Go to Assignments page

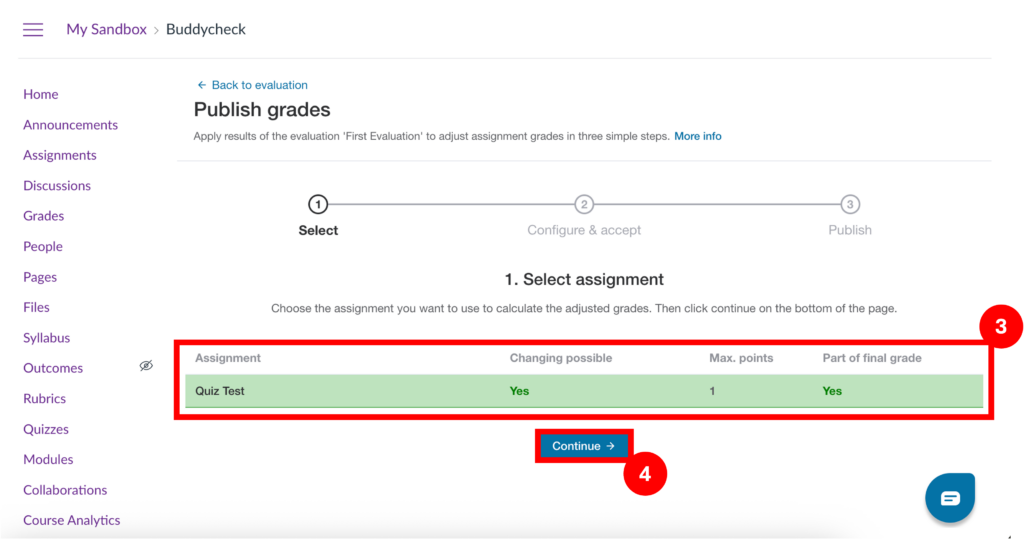60,155
